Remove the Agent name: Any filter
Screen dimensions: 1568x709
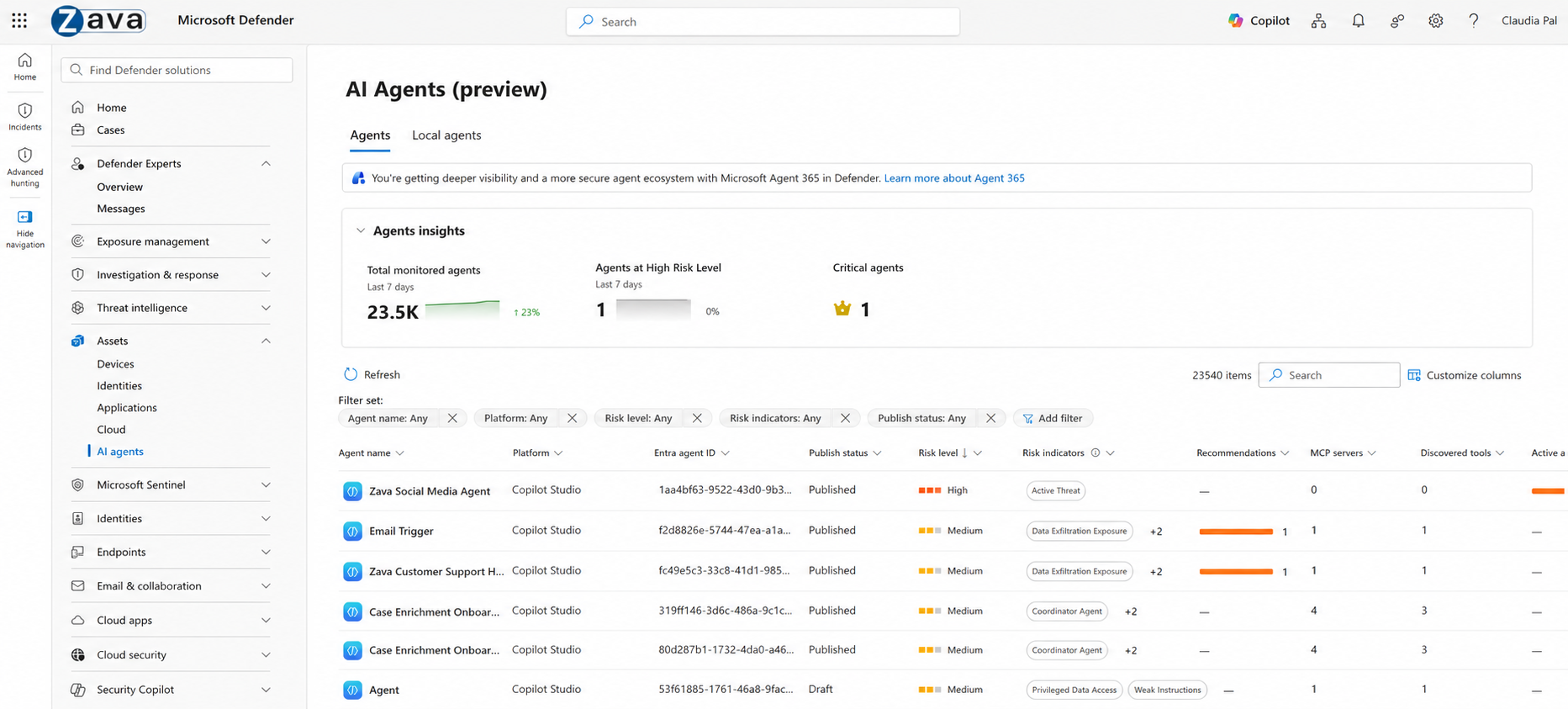click(x=452, y=418)
